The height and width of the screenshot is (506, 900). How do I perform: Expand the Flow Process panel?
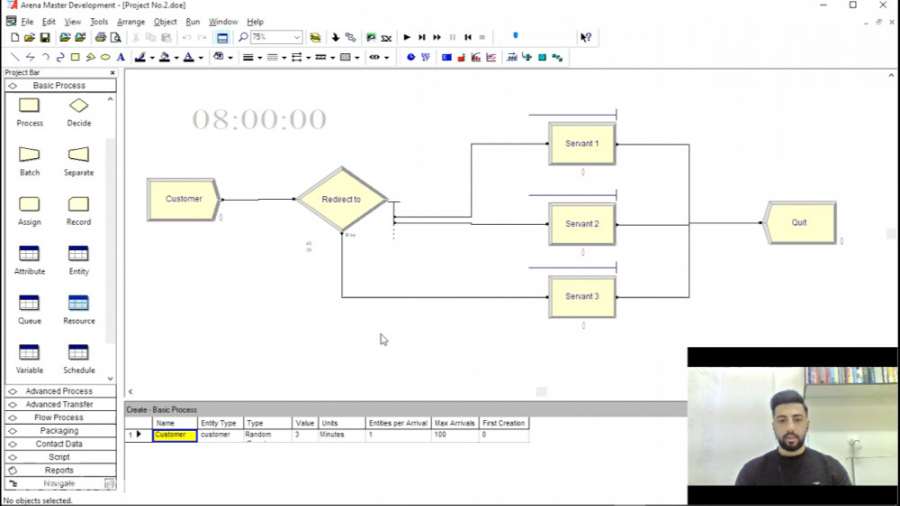(x=60, y=418)
